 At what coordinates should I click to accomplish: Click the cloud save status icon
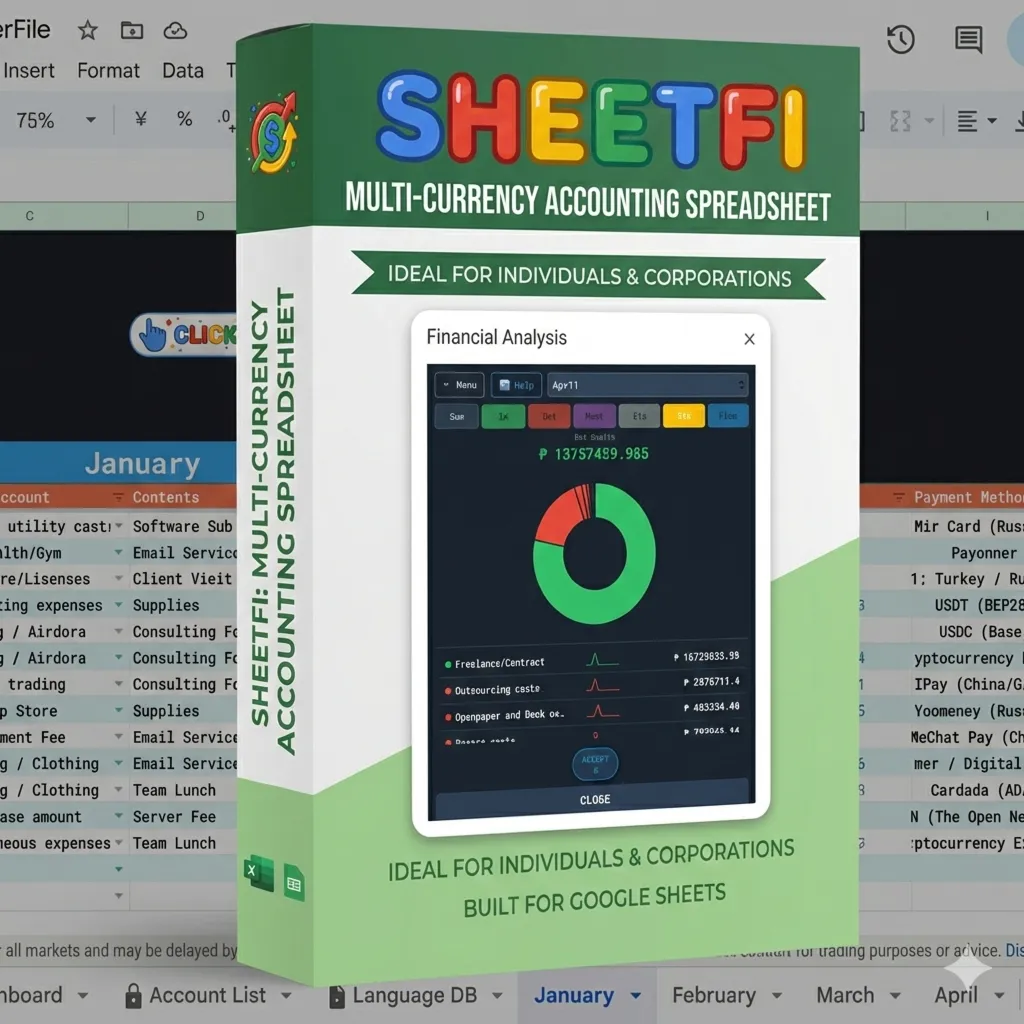(x=177, y=30)
